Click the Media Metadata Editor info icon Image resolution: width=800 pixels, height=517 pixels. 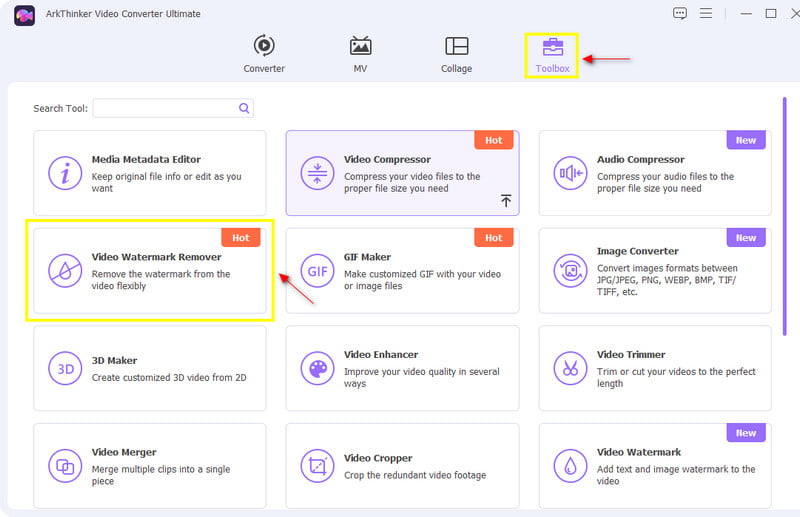pos(65,173)
